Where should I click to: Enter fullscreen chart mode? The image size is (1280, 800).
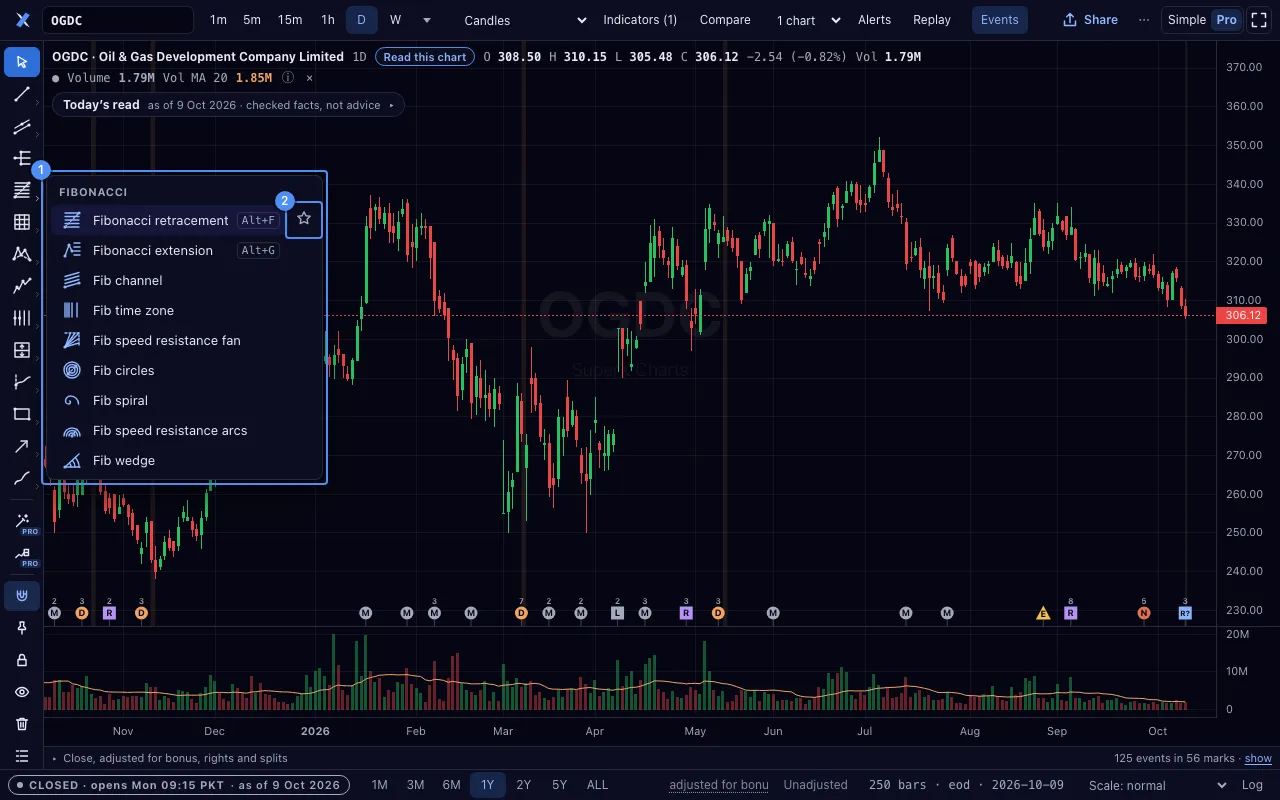(1259, 20)
